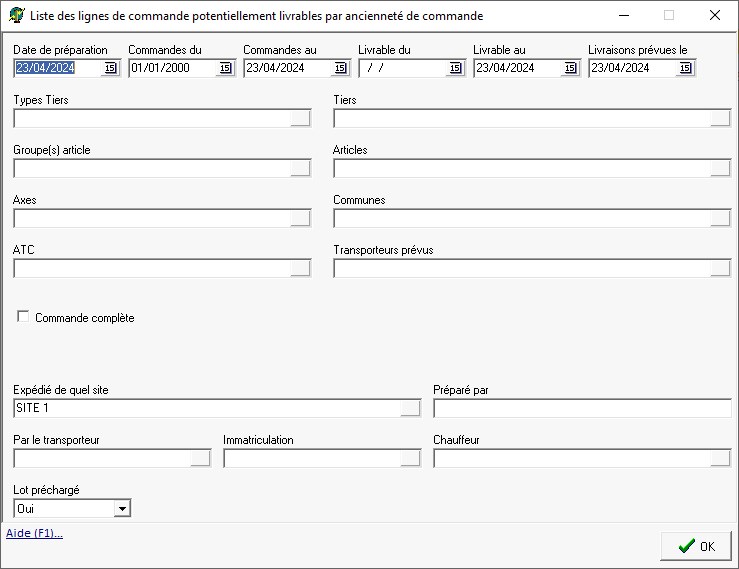The width and height of the screenshot is (739, 569).
Task: Open calendar for Date de préparation
Action: tap(110, 68)
